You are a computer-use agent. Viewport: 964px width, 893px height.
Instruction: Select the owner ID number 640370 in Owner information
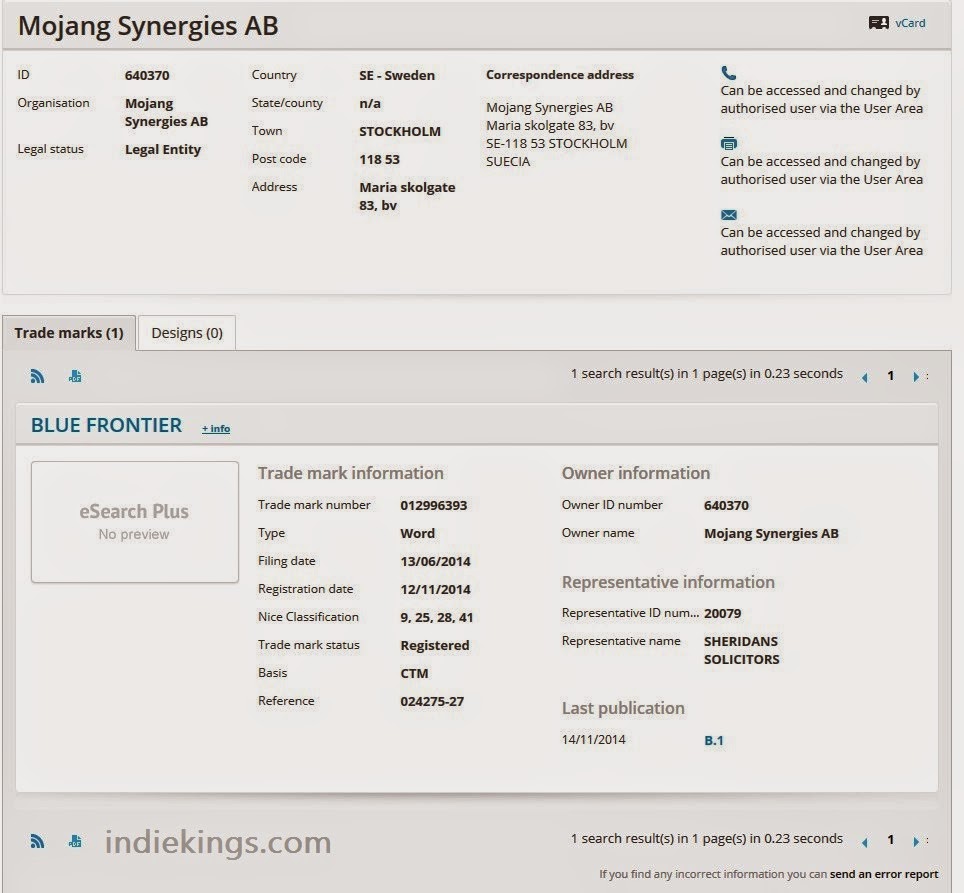point(726,506)
